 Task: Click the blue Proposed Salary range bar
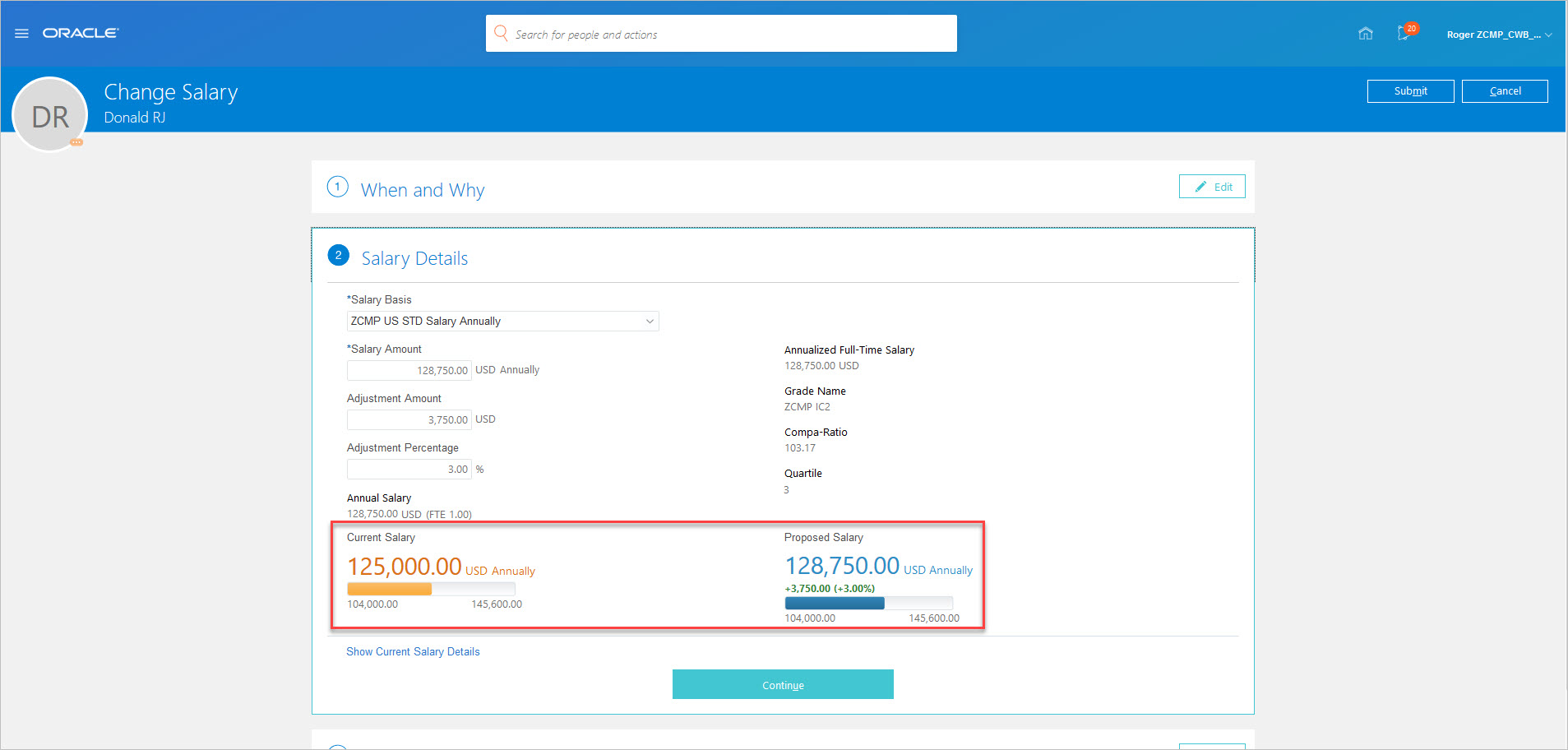(x=868, y=603)
